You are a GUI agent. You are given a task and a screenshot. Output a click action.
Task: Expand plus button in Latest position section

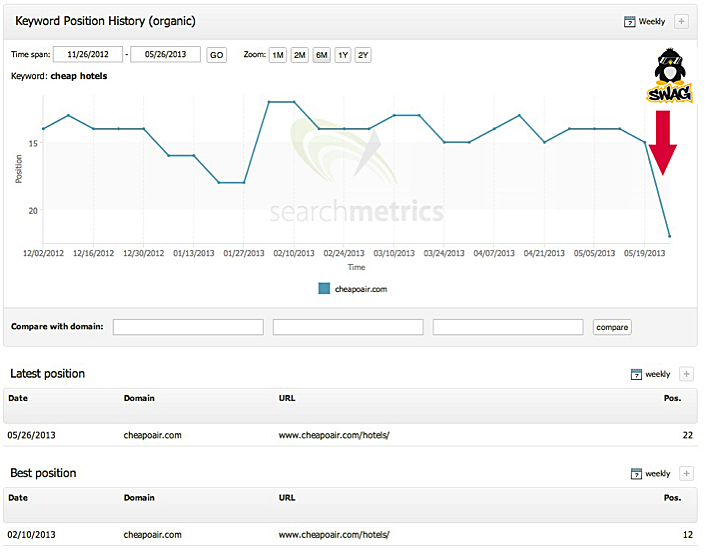pyautogui.click(x=687, y=374)
